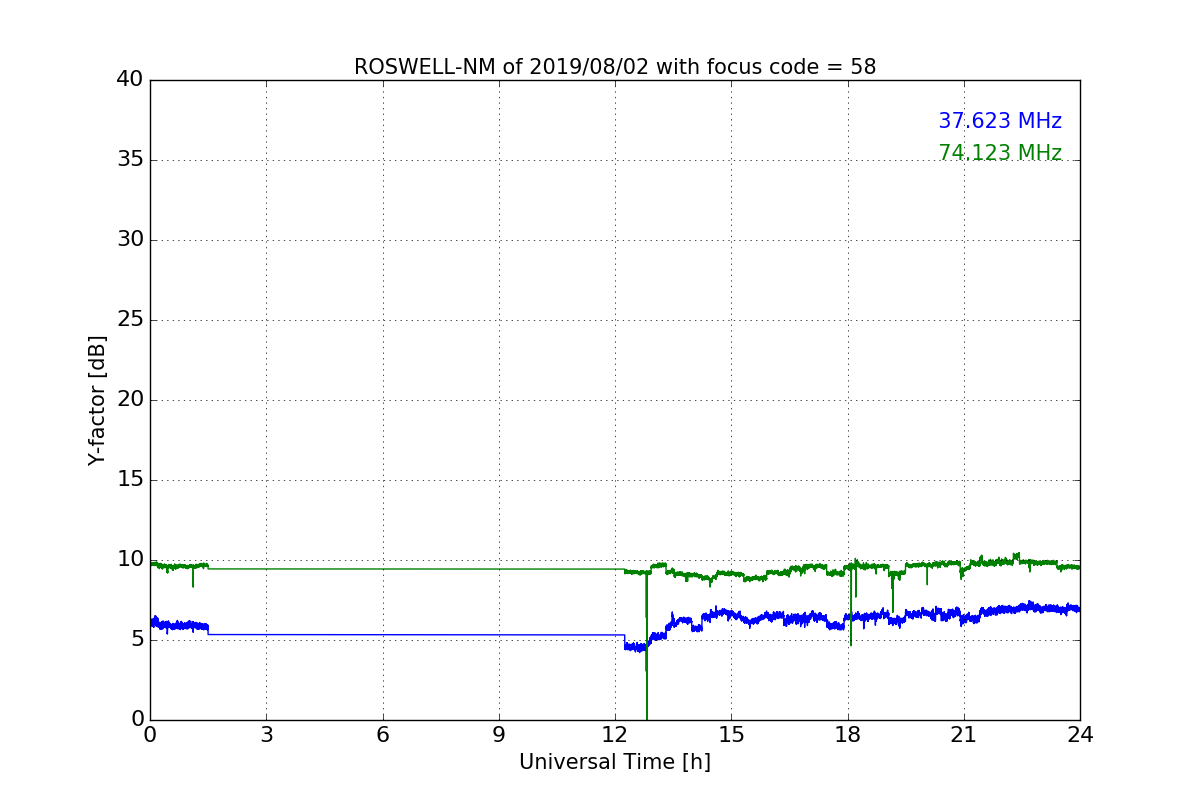The width and height of the screenshot is (1200, 800).
Task: Click the y-axis tick label '30'
Action: tap(130, 239)
